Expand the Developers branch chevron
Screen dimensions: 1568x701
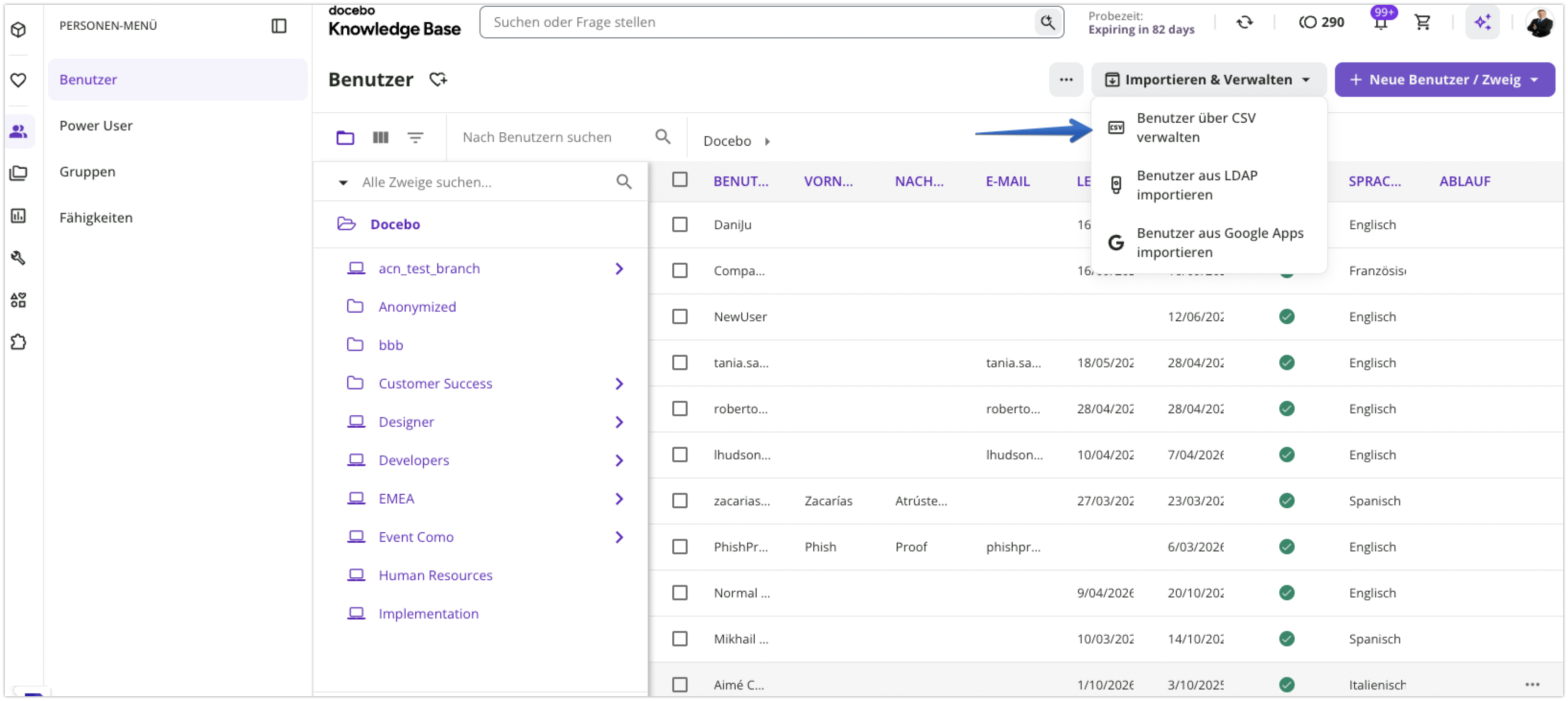pyautogui.click(x=619, y=460)
